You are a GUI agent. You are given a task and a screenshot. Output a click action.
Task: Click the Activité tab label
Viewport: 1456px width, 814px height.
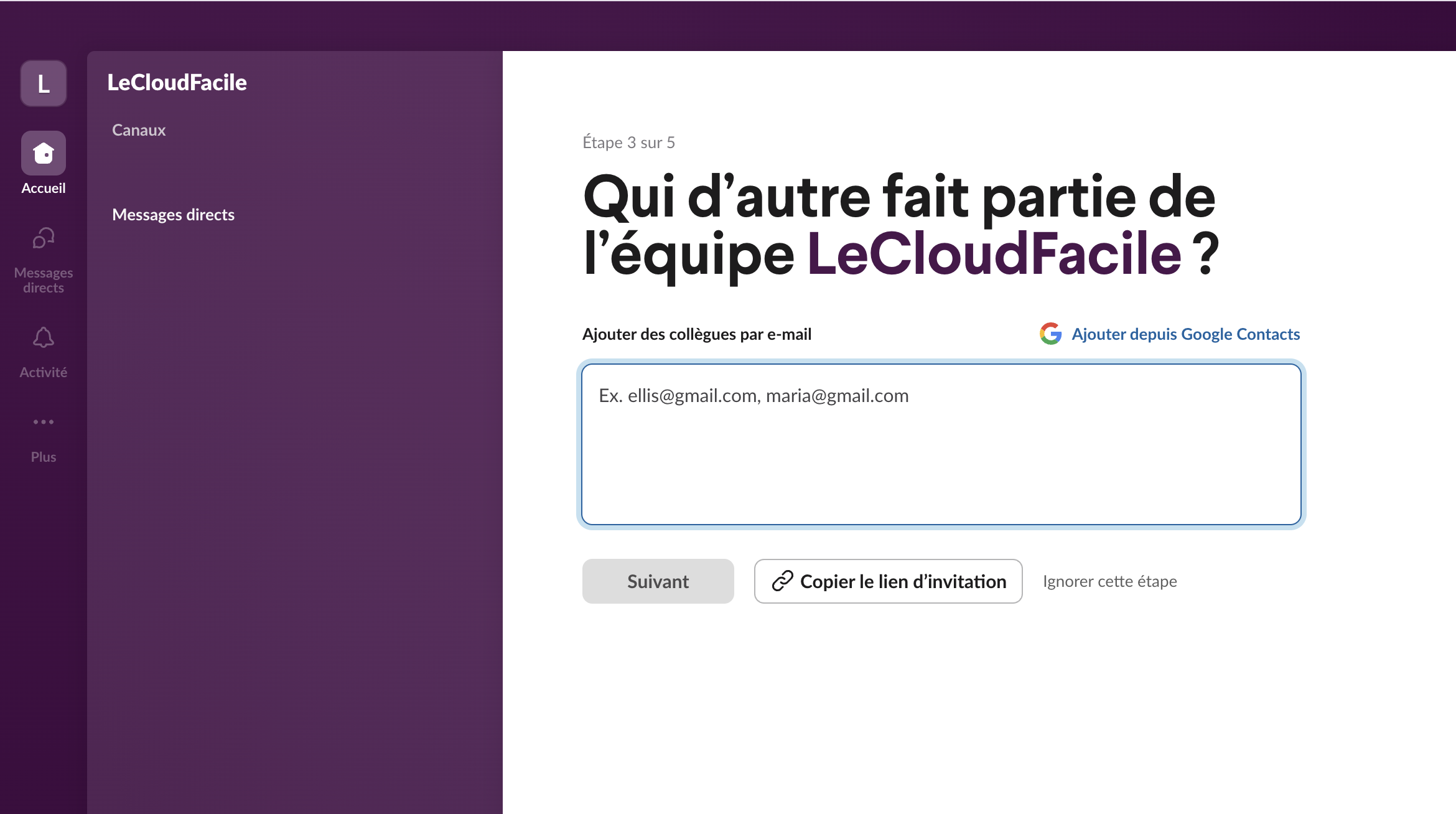44,372
